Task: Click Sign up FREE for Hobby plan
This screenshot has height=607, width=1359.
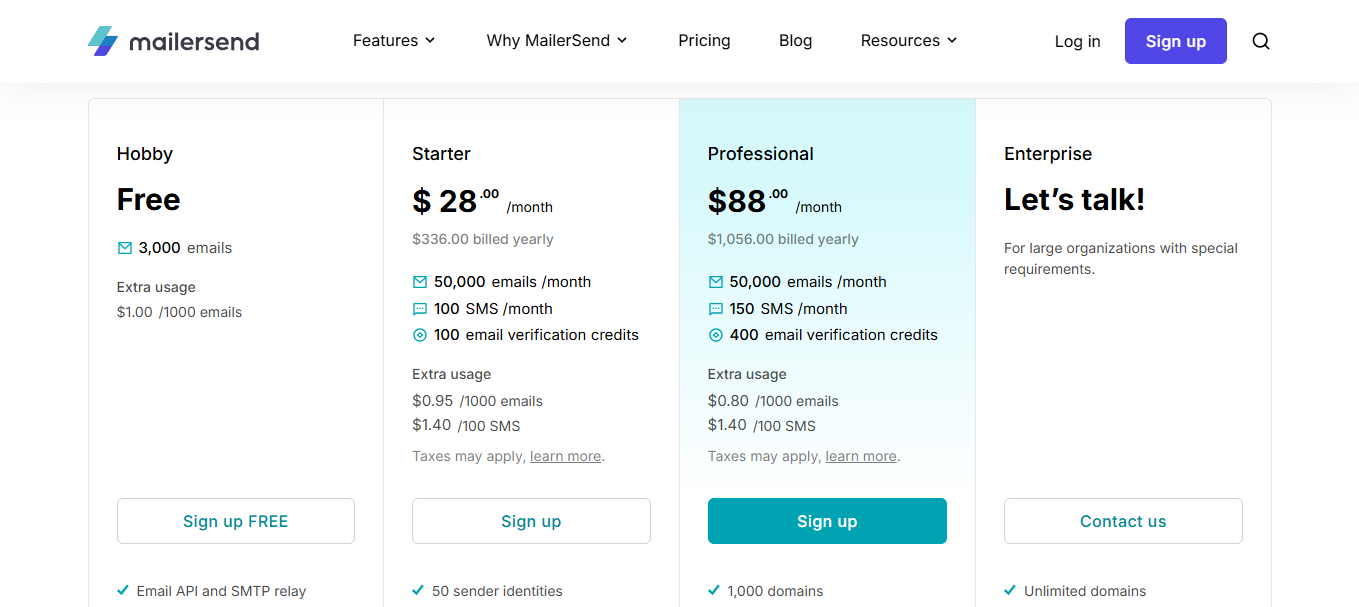Action: (235, 521)
